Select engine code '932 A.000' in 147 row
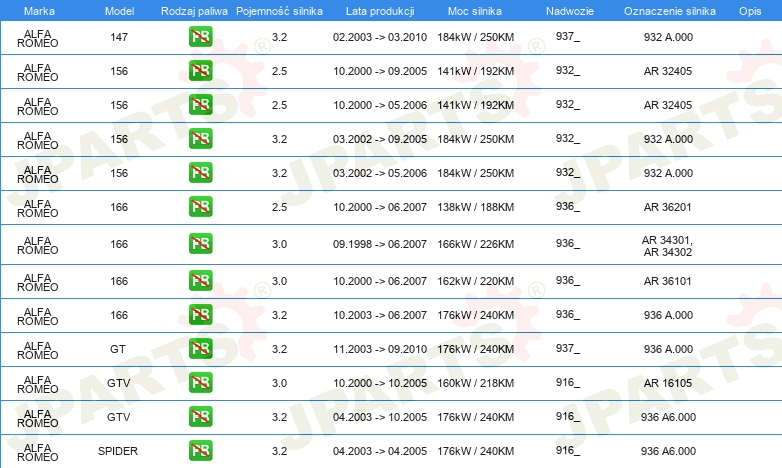This screenshot has width=782, height=468. coord(668,37)
